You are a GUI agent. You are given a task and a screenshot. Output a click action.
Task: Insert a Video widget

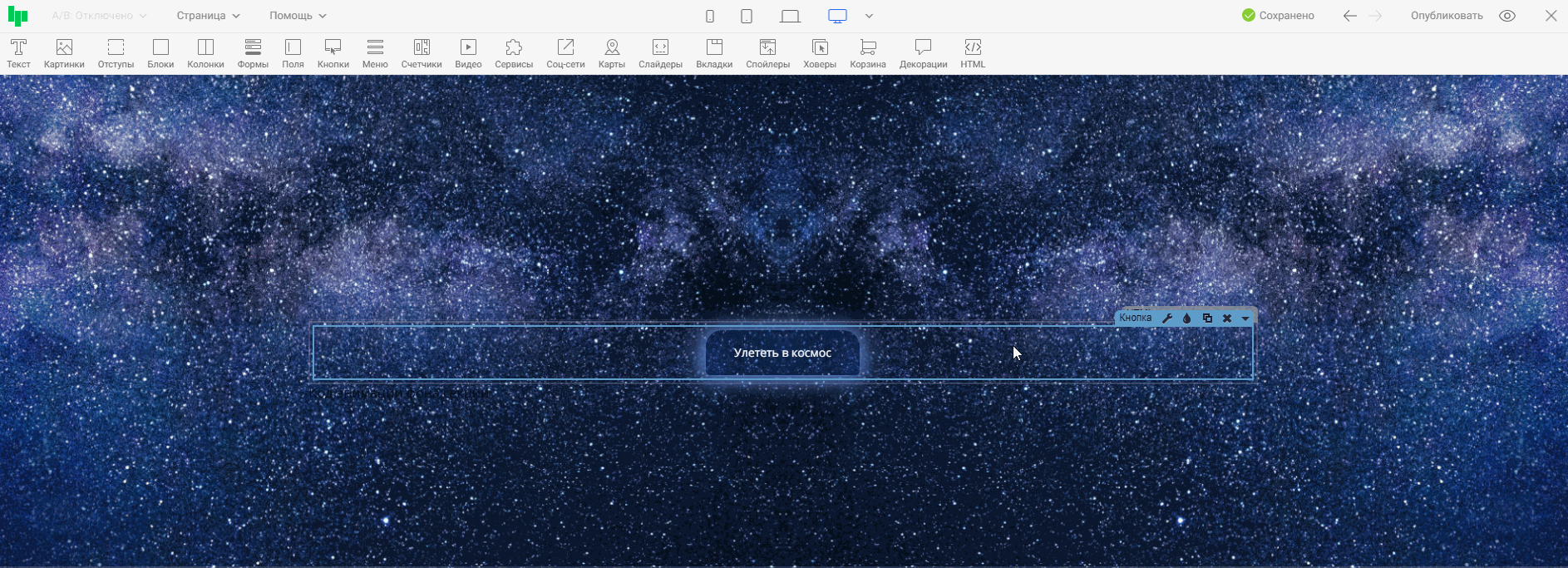[468, 53]
